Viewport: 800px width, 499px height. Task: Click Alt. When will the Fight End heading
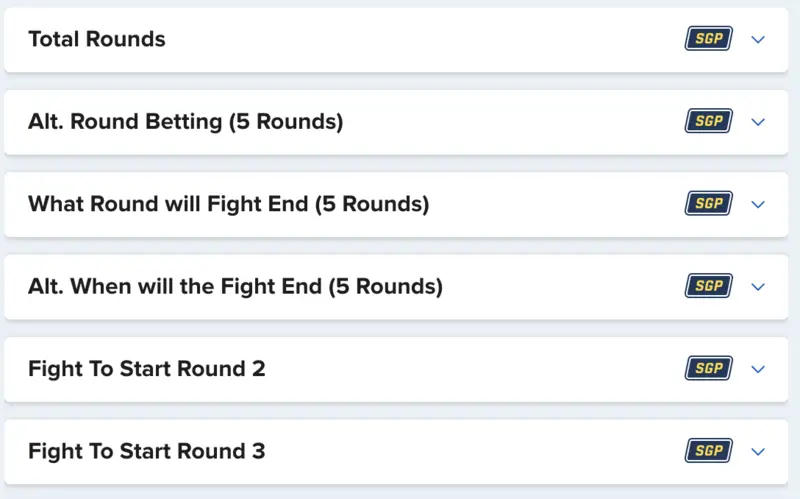(x=235, y=286)
